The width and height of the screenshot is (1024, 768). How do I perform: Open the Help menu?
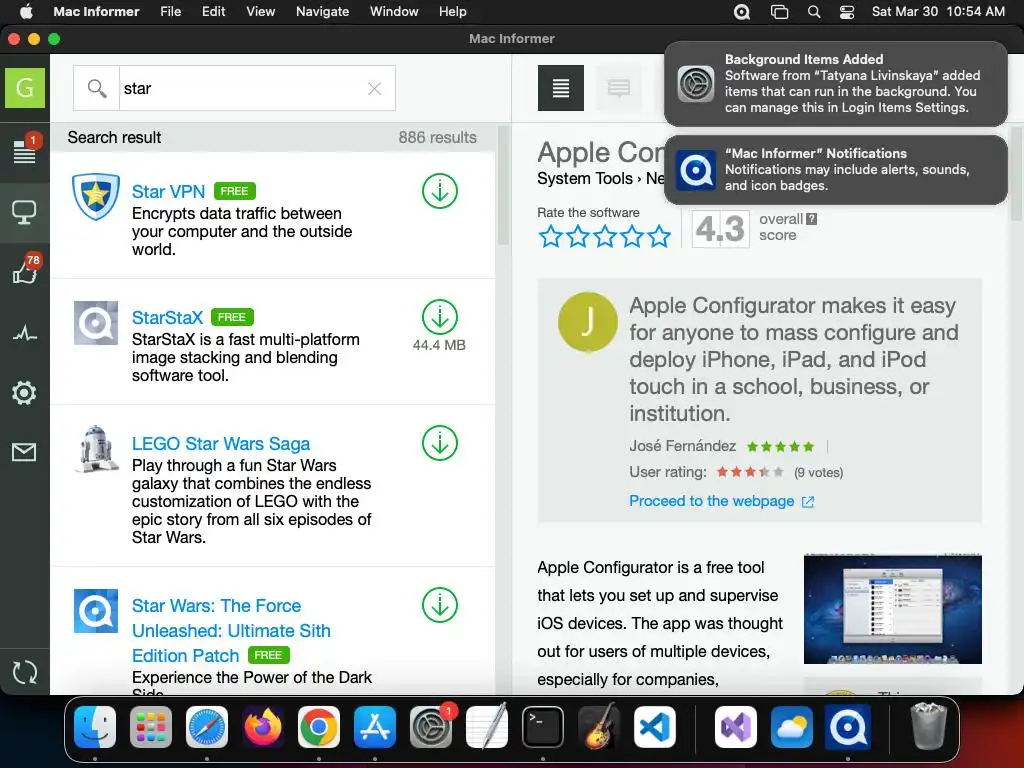(x=453, y=12)
